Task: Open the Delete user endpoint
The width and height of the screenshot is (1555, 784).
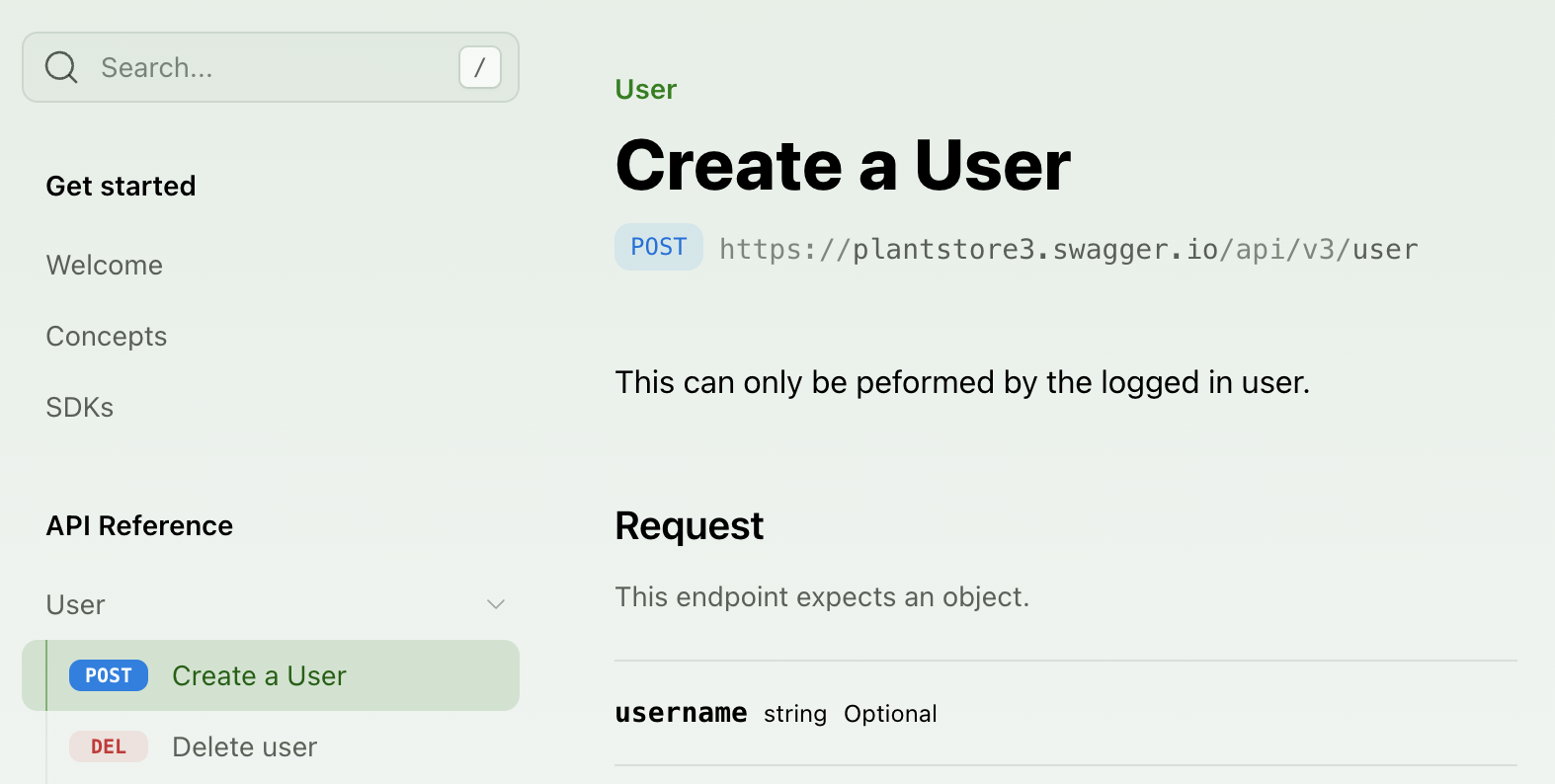Action: (244, 746)
